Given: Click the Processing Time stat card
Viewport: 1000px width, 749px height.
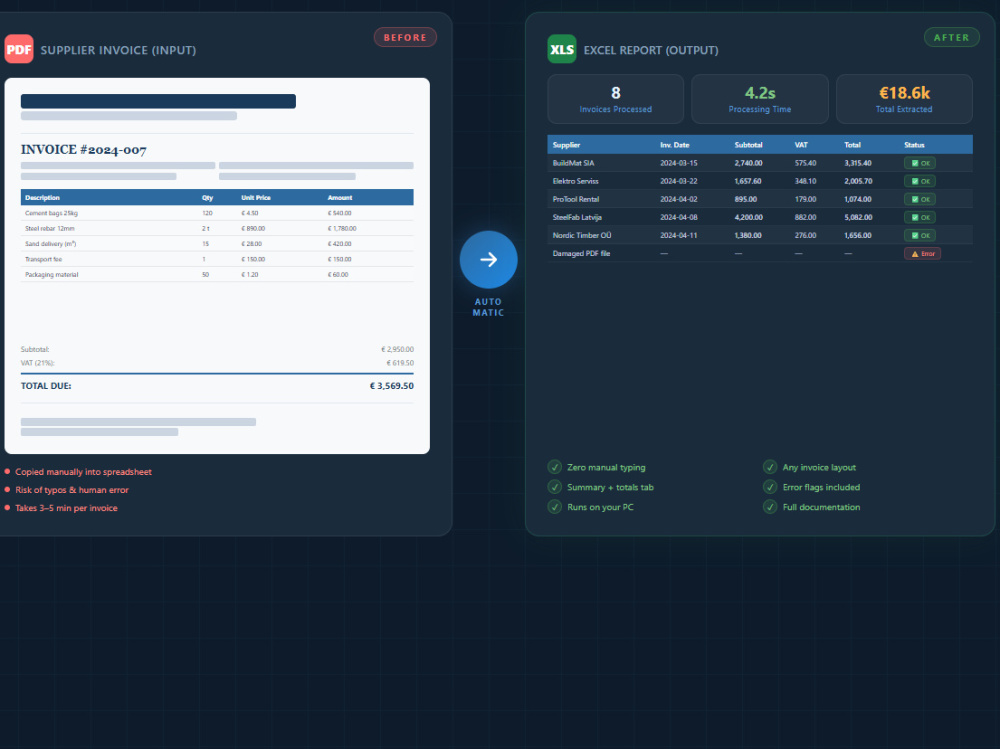Looking at the screenshot, I should tap(760, 99).
